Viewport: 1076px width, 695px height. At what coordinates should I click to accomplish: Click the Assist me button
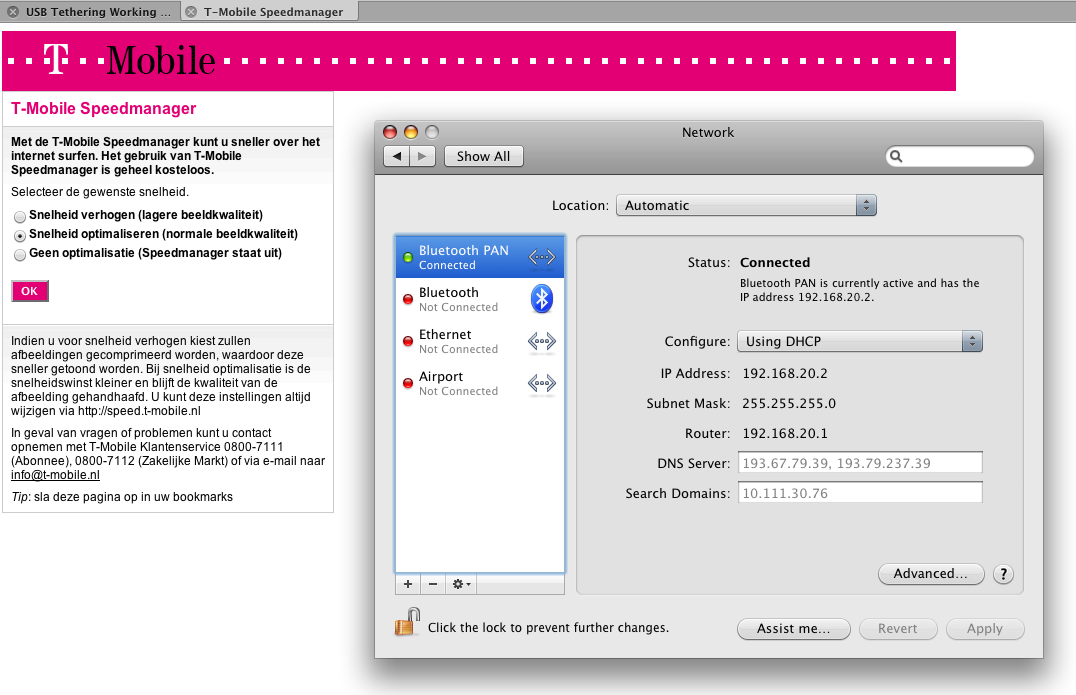click(x=794, y=628)
